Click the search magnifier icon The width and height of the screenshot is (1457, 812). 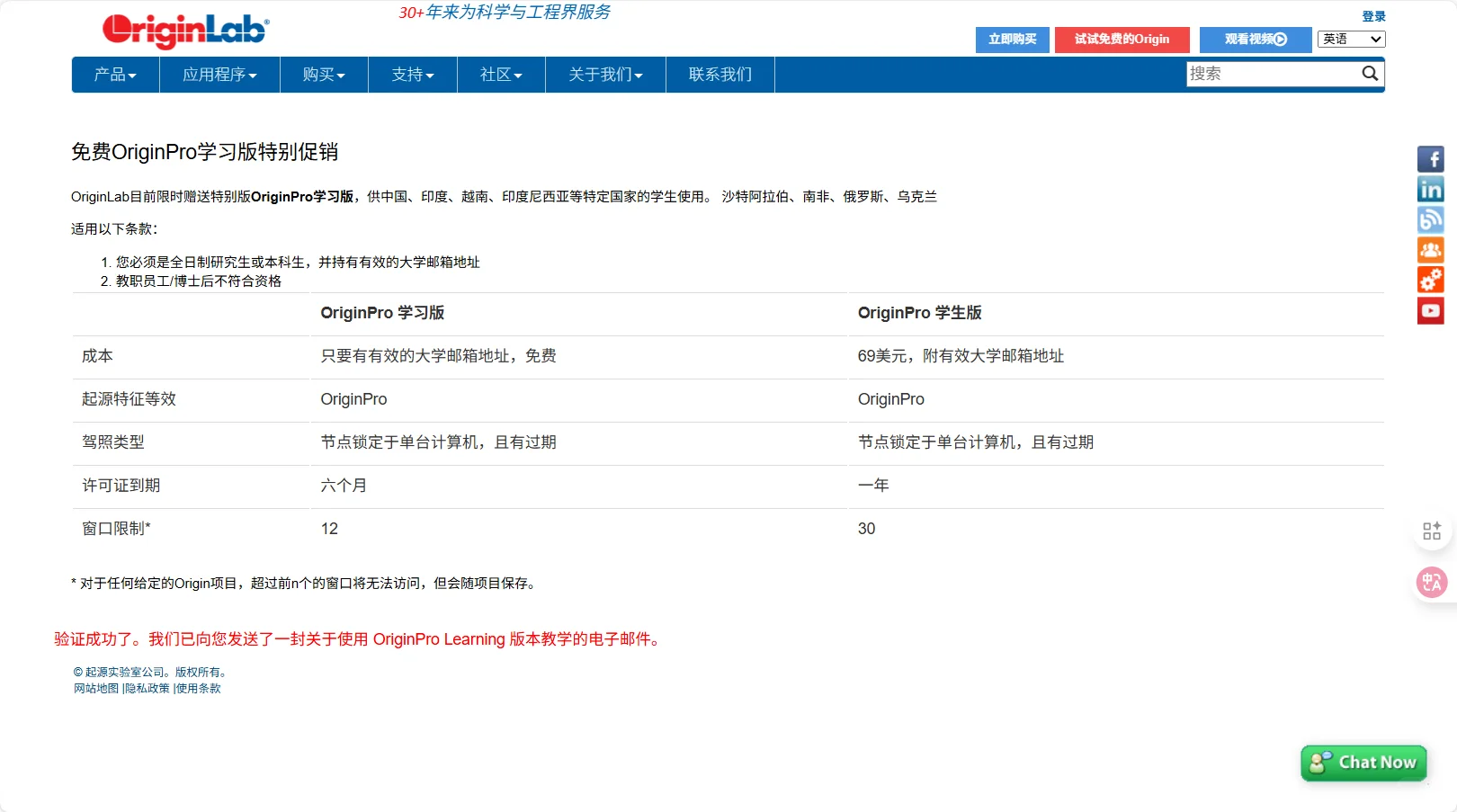pyautogui.click(x=1370, y=74)
